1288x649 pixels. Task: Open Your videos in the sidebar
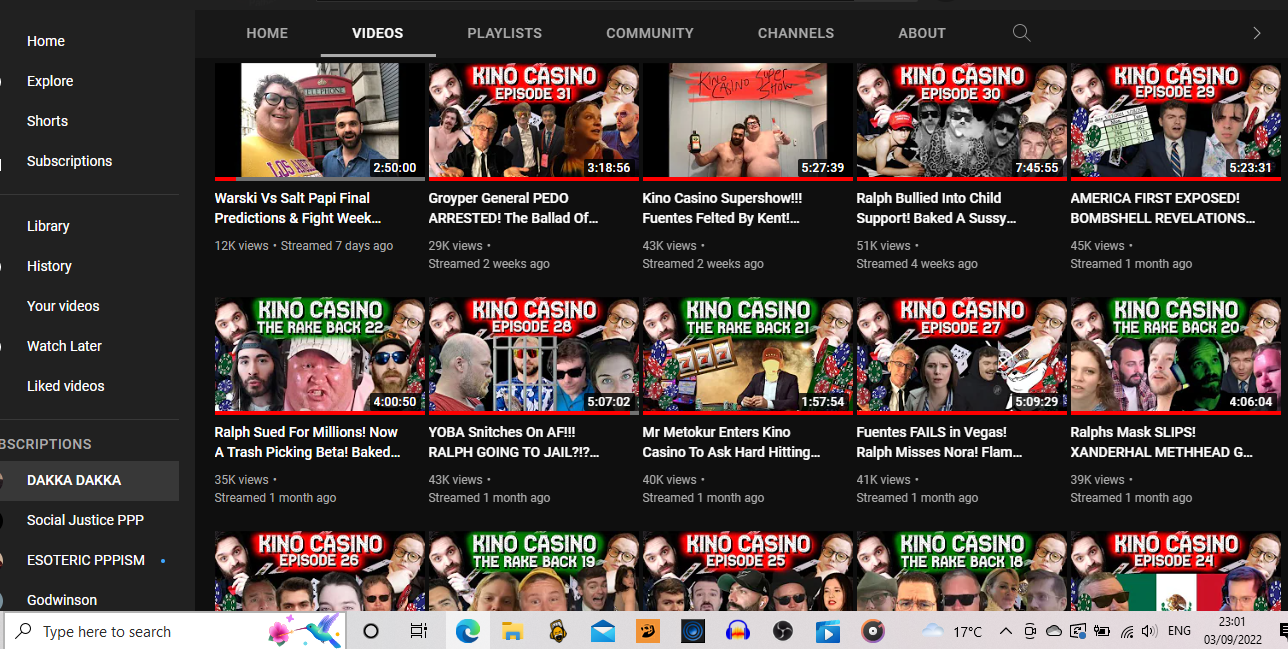(x=63, y=306)
